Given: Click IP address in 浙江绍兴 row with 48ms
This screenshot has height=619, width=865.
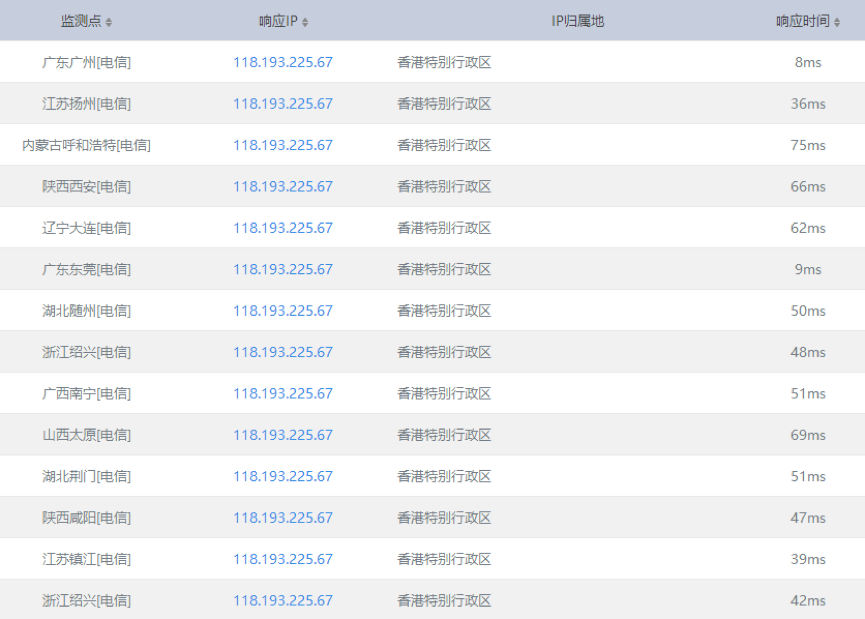Looking at the screenshot, I should pyautogui.click(x=283, y=352).
